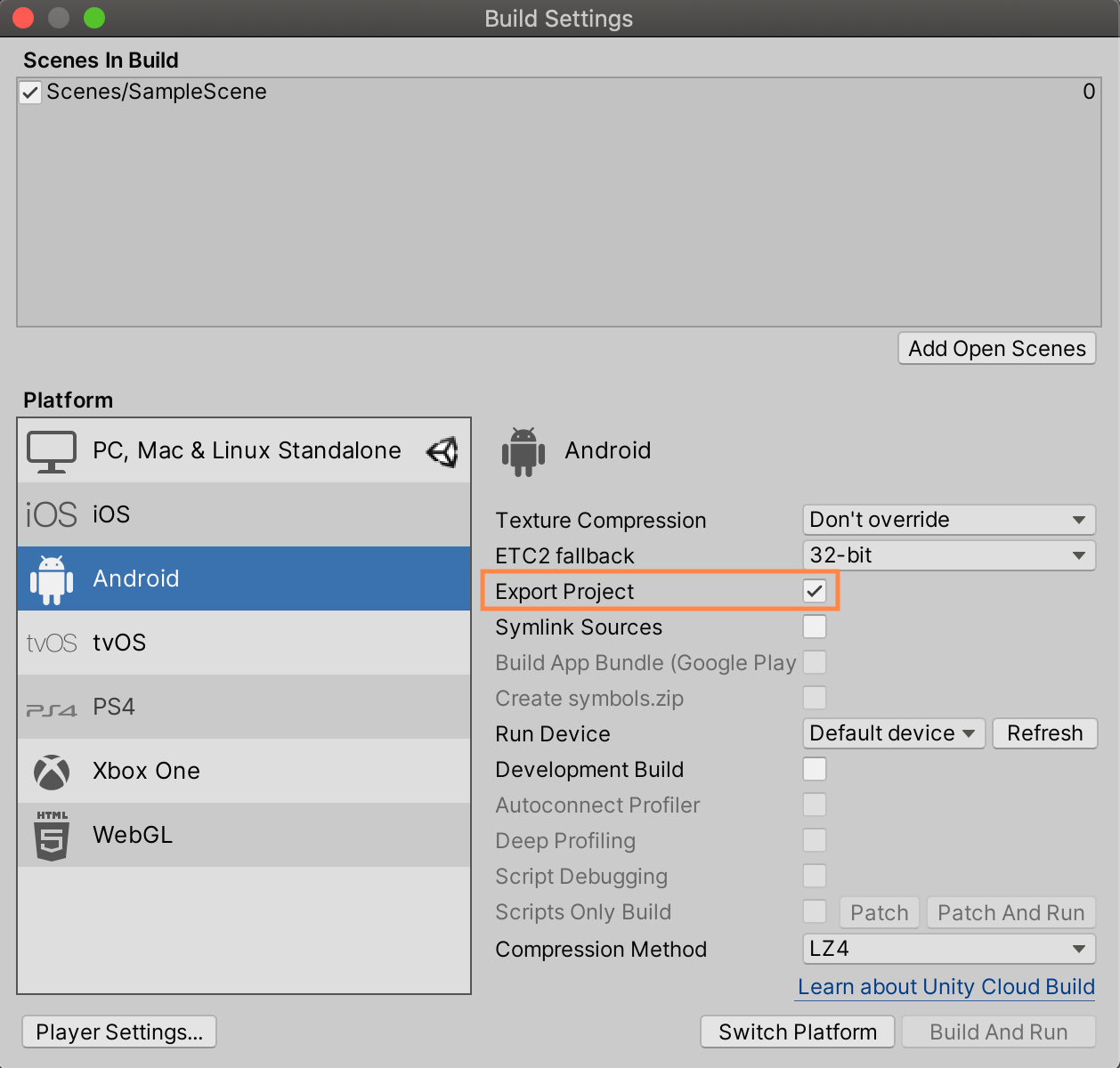Select PC, Mac & Linux Standalone platform
Image resolution: width=1120 pixels, height=1068 pixels.
click(x=244, y=450)
